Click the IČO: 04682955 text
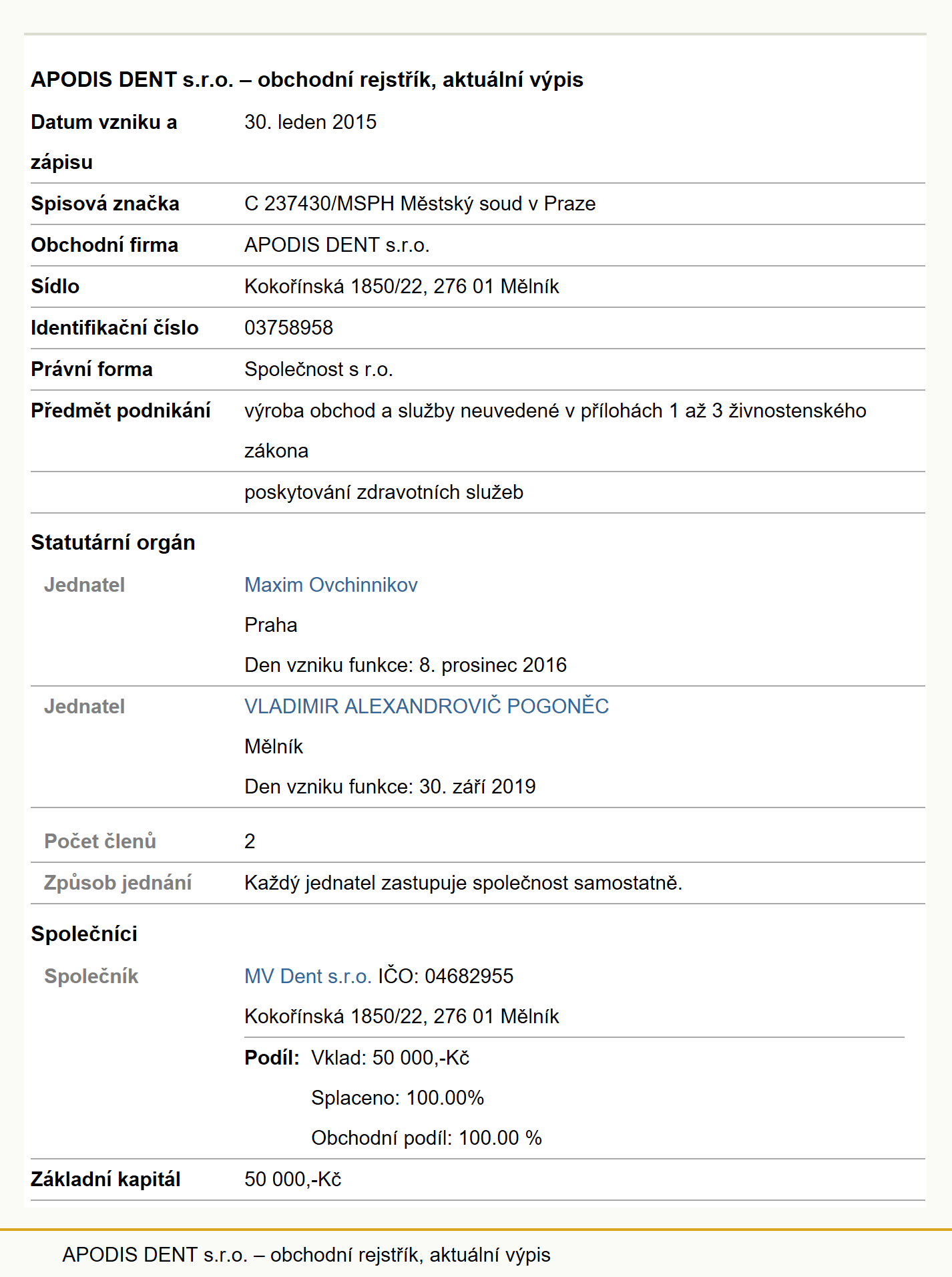This screenshot has width=952, height=1277. (446, 976)
